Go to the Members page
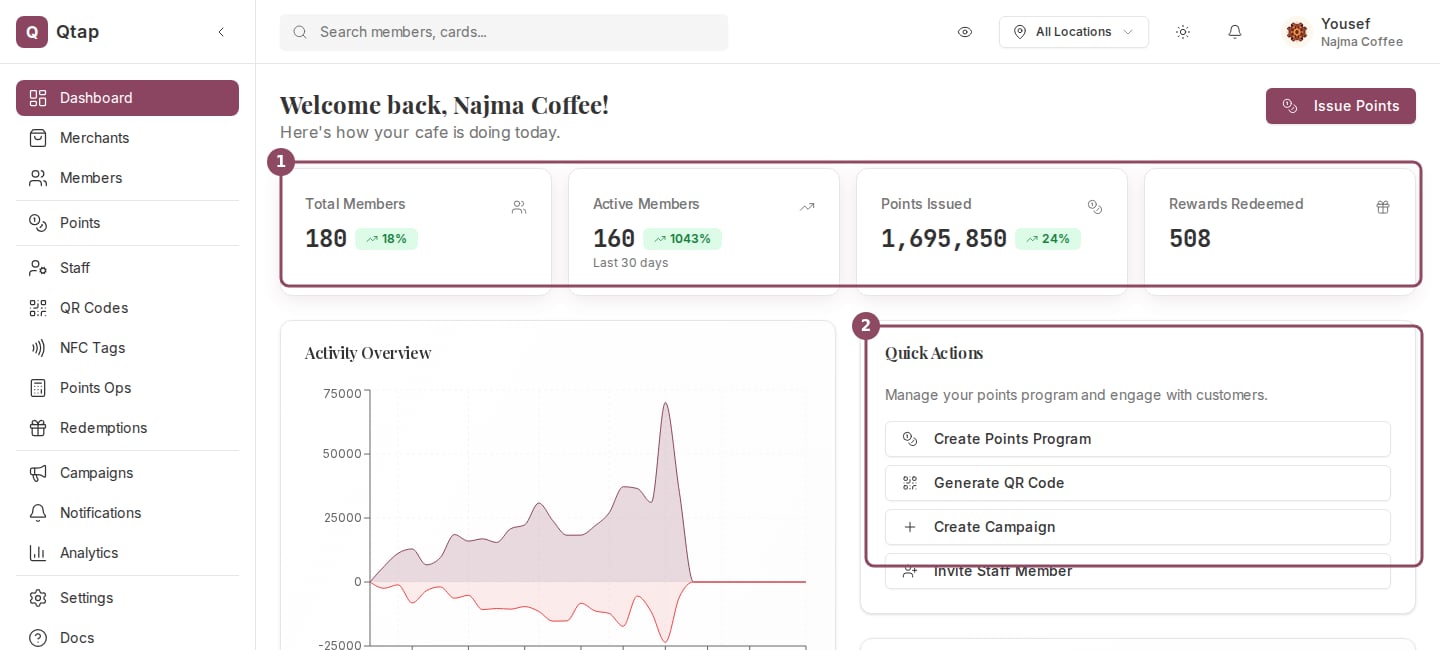 (127, 178)
